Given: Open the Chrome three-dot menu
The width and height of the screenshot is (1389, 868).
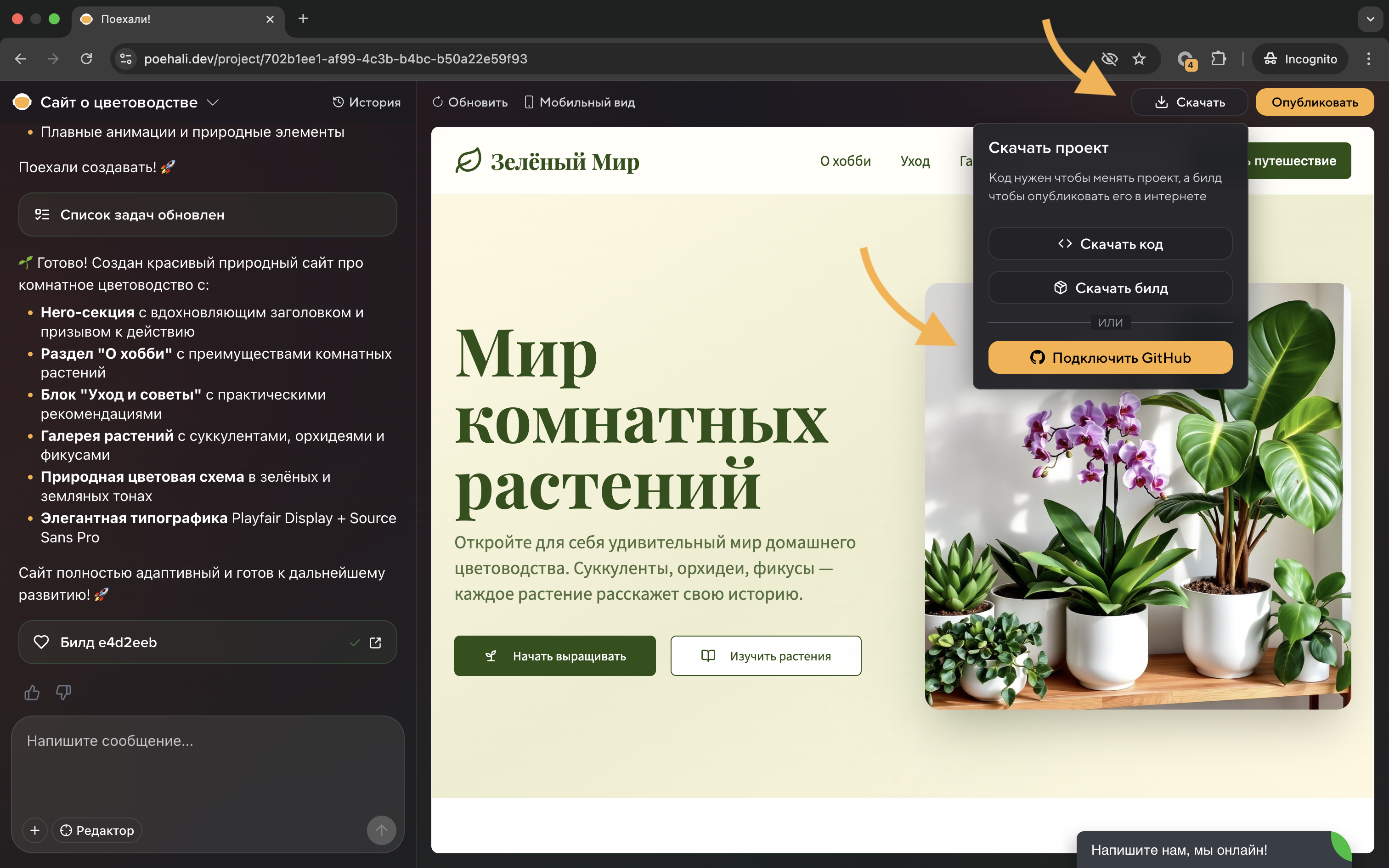Looking at the screenshot, I should (x=1368, y=58).
